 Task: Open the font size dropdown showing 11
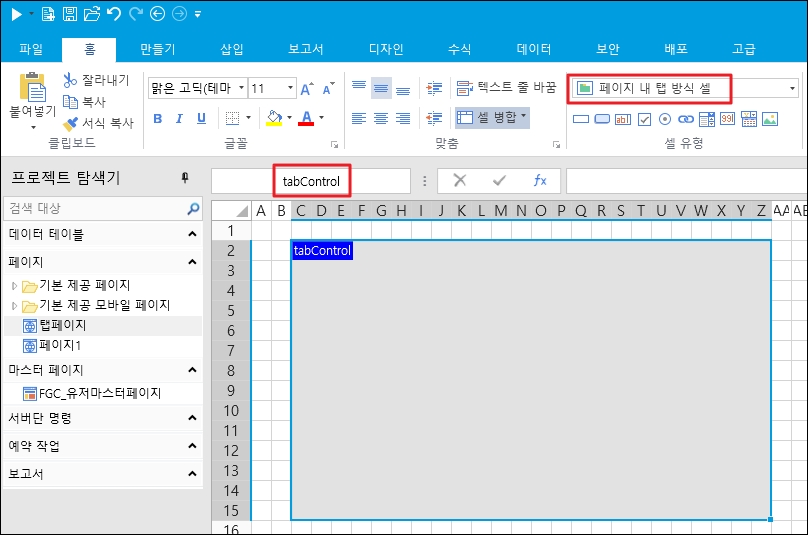288,88
